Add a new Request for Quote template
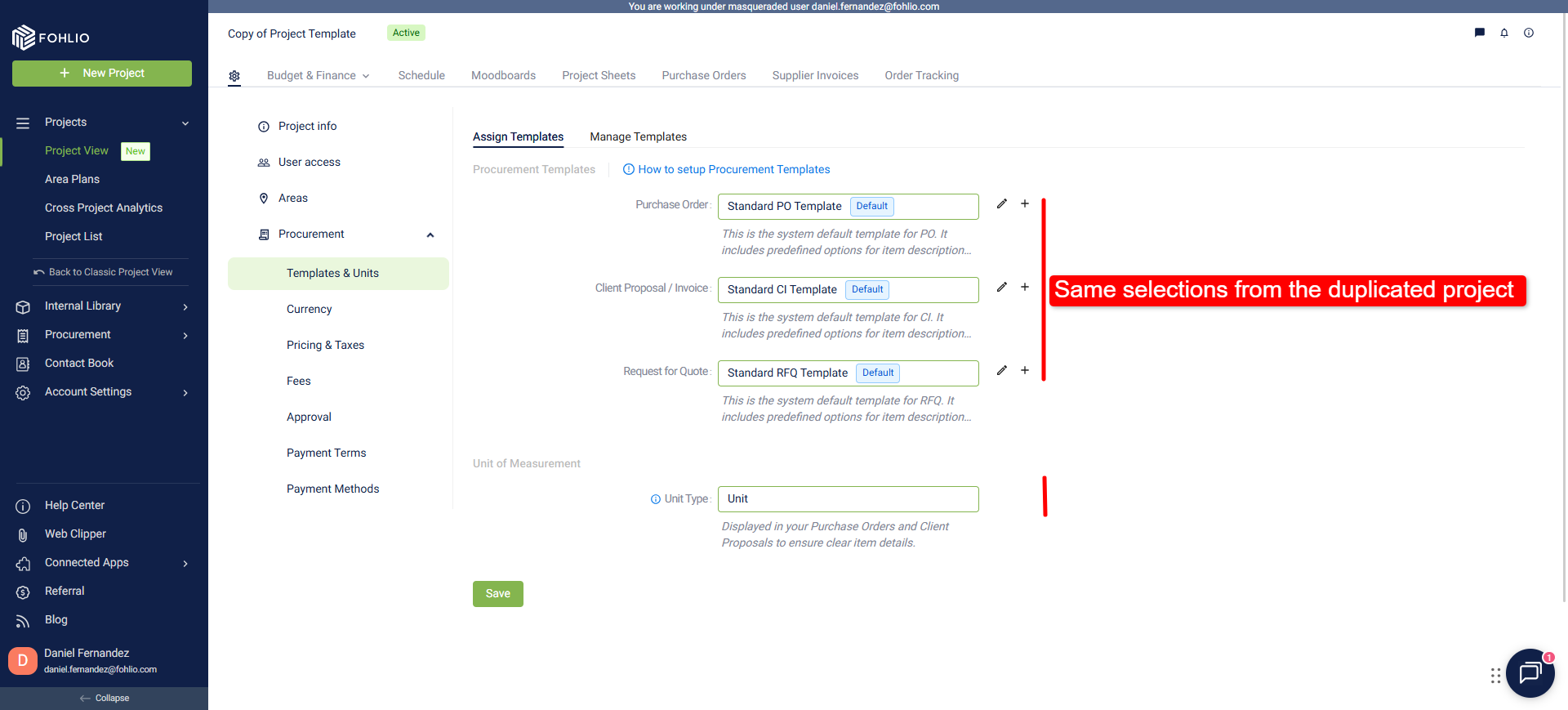This screenshot has height=710, width=1568. (1024, 370)
